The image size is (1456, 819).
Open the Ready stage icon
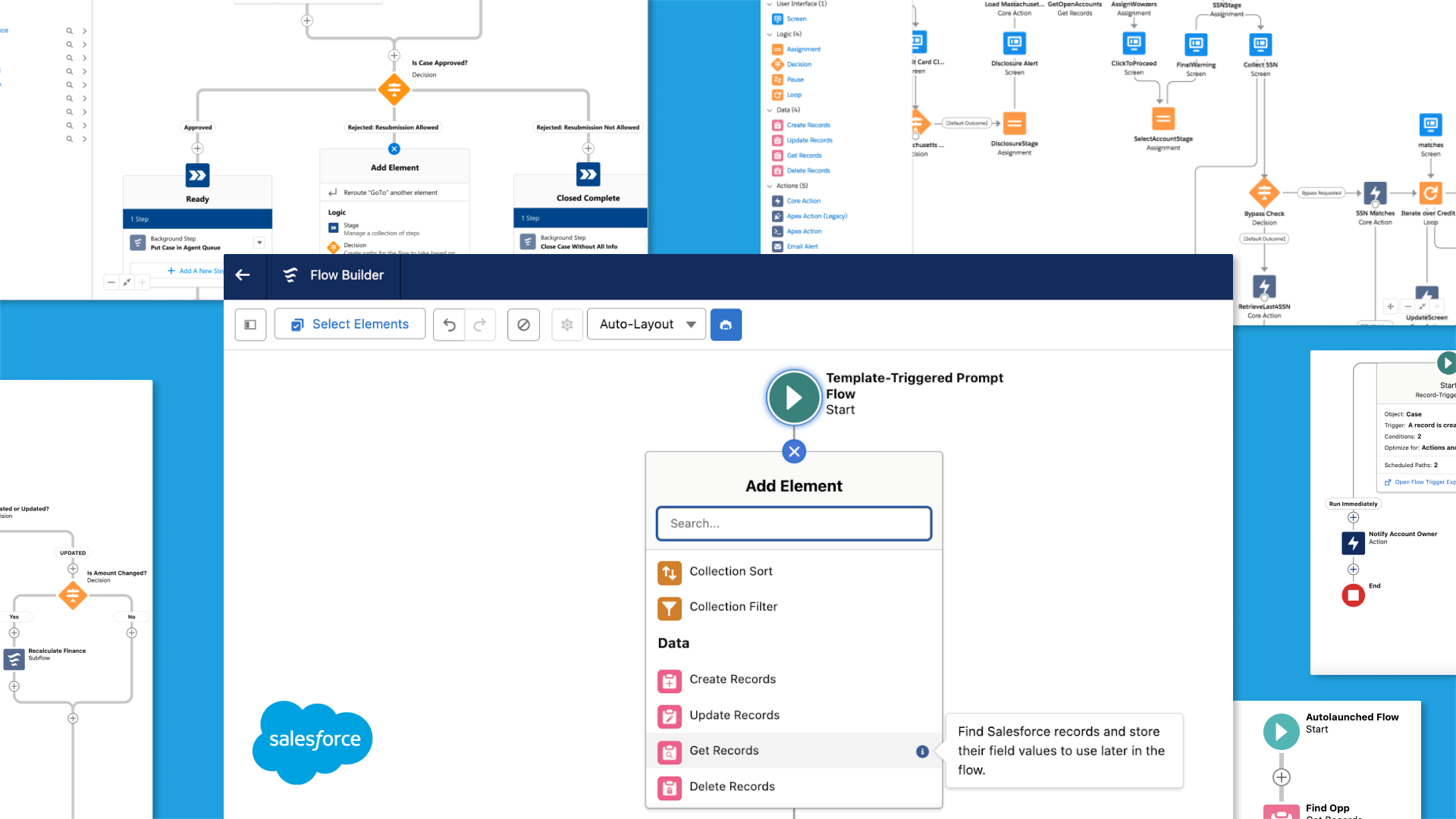pos(197,175)
